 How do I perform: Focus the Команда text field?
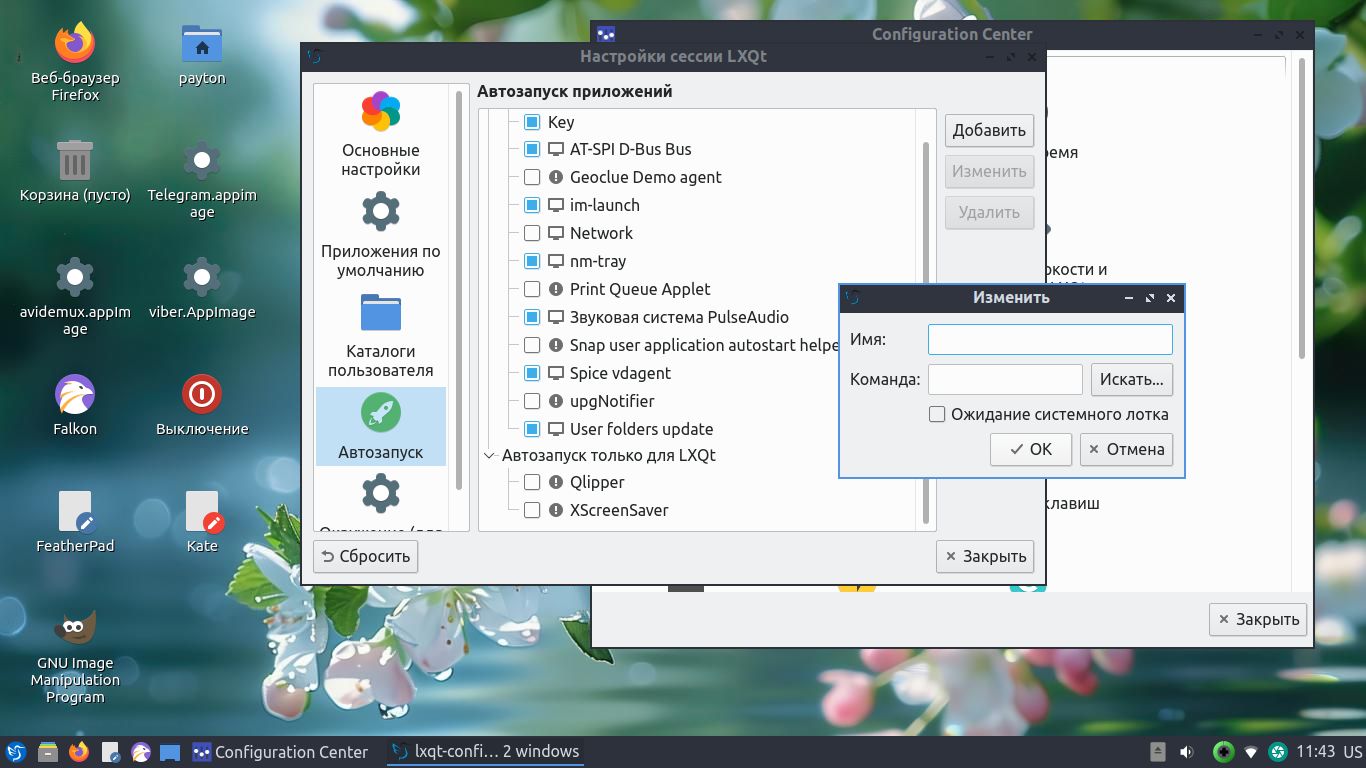coord(1005,379)
